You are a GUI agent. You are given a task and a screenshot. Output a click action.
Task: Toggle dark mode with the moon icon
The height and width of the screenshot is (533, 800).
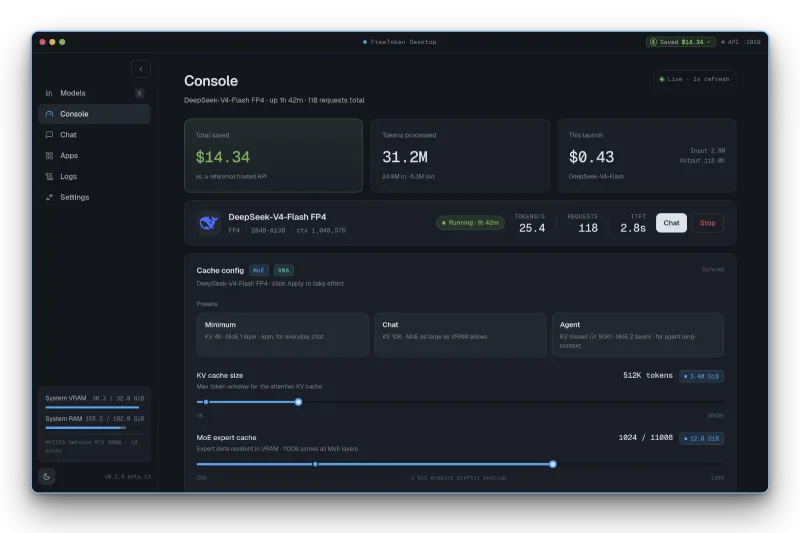[46, 476]
